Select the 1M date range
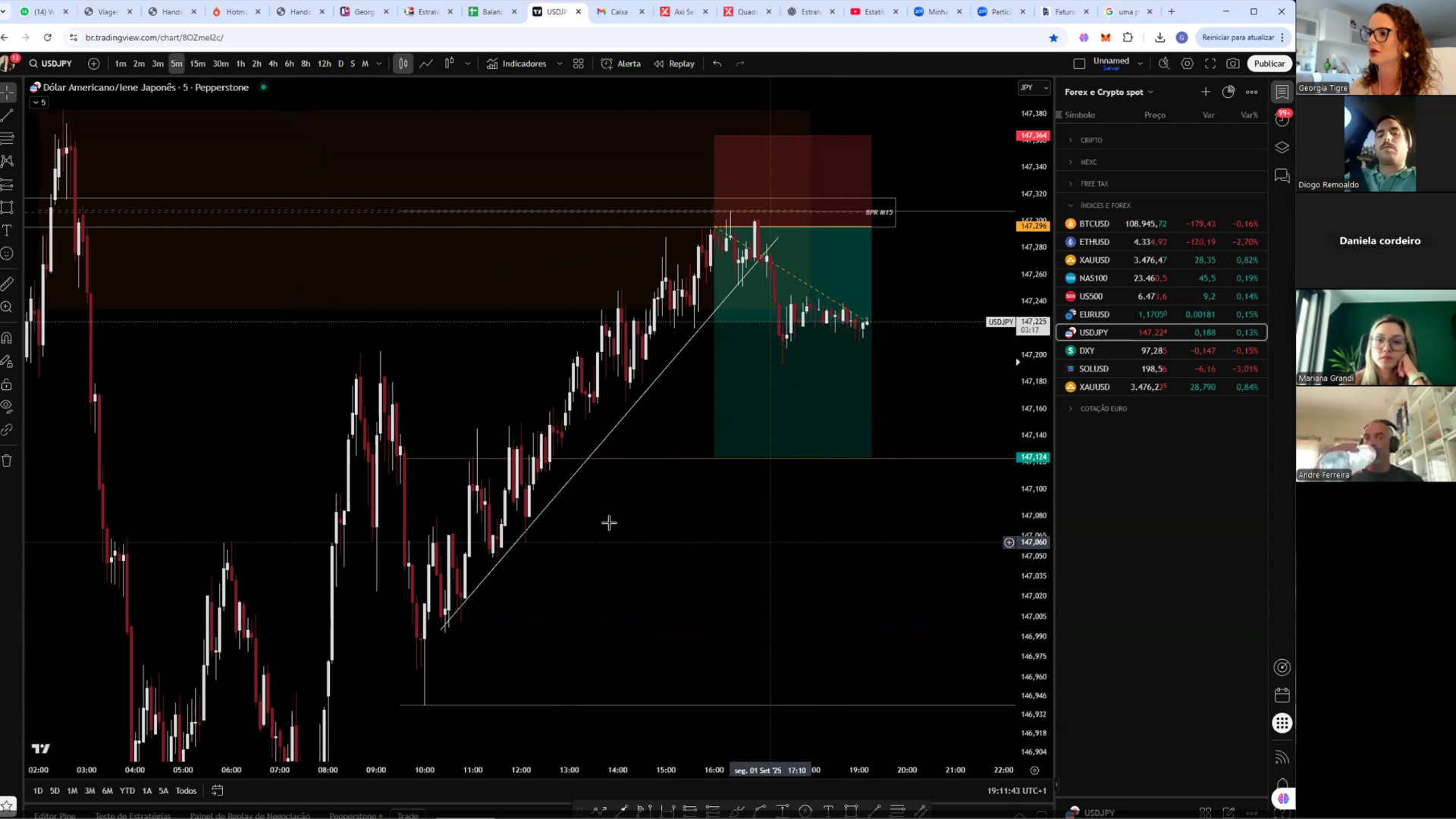The height and width of the screenshot is (819, 1456). 72,791
